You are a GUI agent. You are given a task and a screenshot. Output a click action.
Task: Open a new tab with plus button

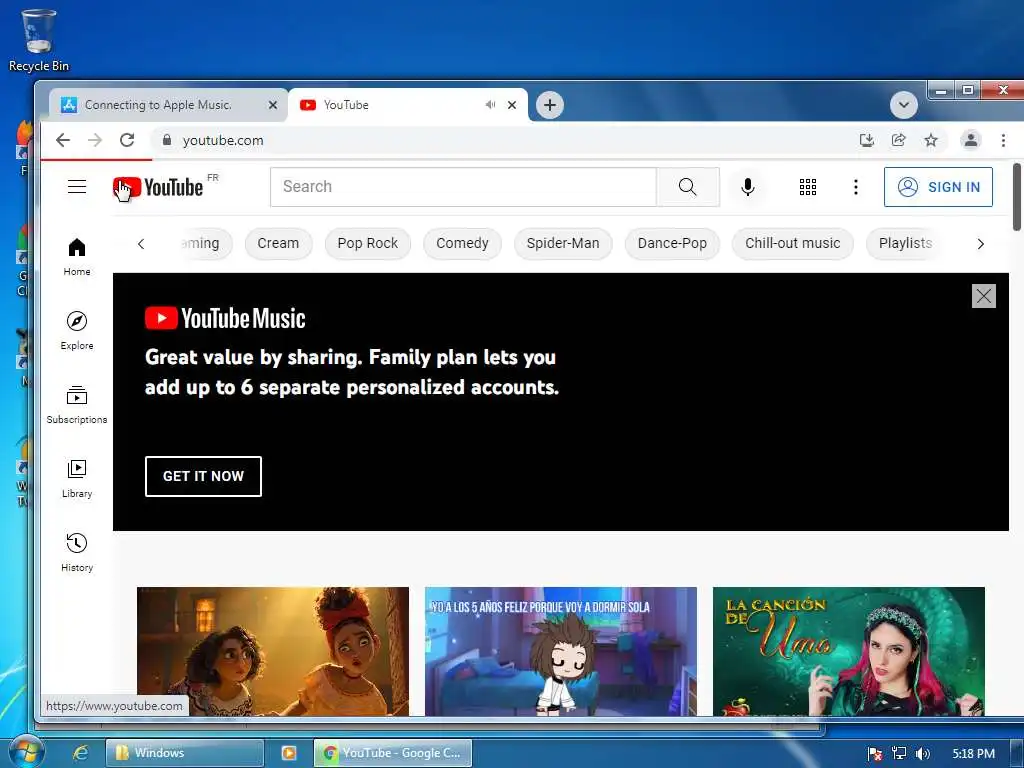coord(550,104)
